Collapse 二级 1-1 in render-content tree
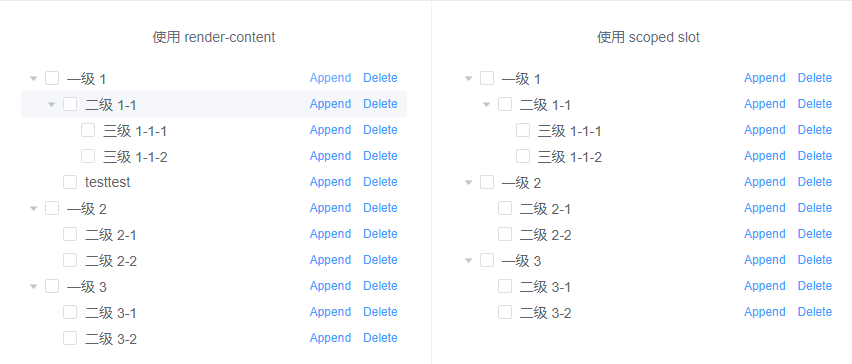The image size is (852, 364). click(x=52, y=104)
